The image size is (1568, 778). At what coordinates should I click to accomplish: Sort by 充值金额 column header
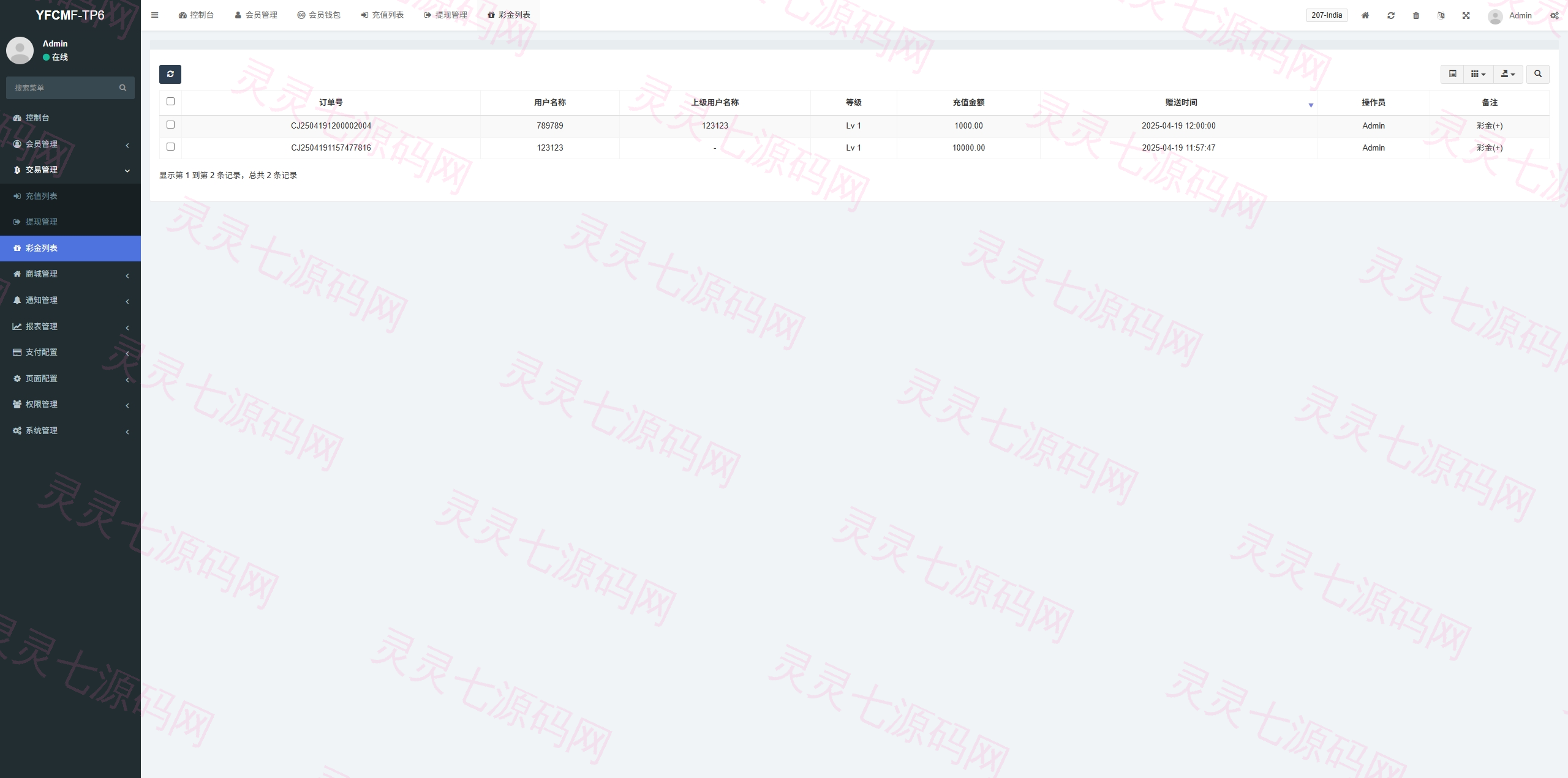click(x=968, y=103)
